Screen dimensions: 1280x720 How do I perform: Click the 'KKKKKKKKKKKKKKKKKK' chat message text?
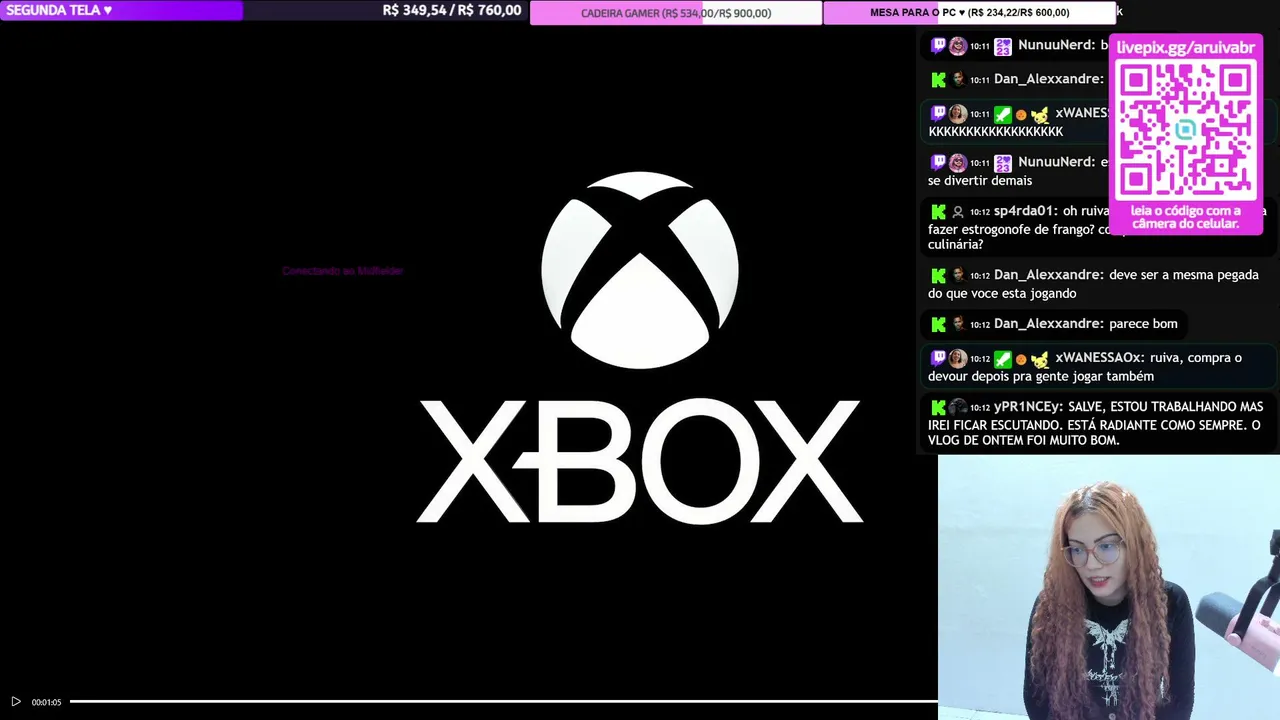point(996,132)
